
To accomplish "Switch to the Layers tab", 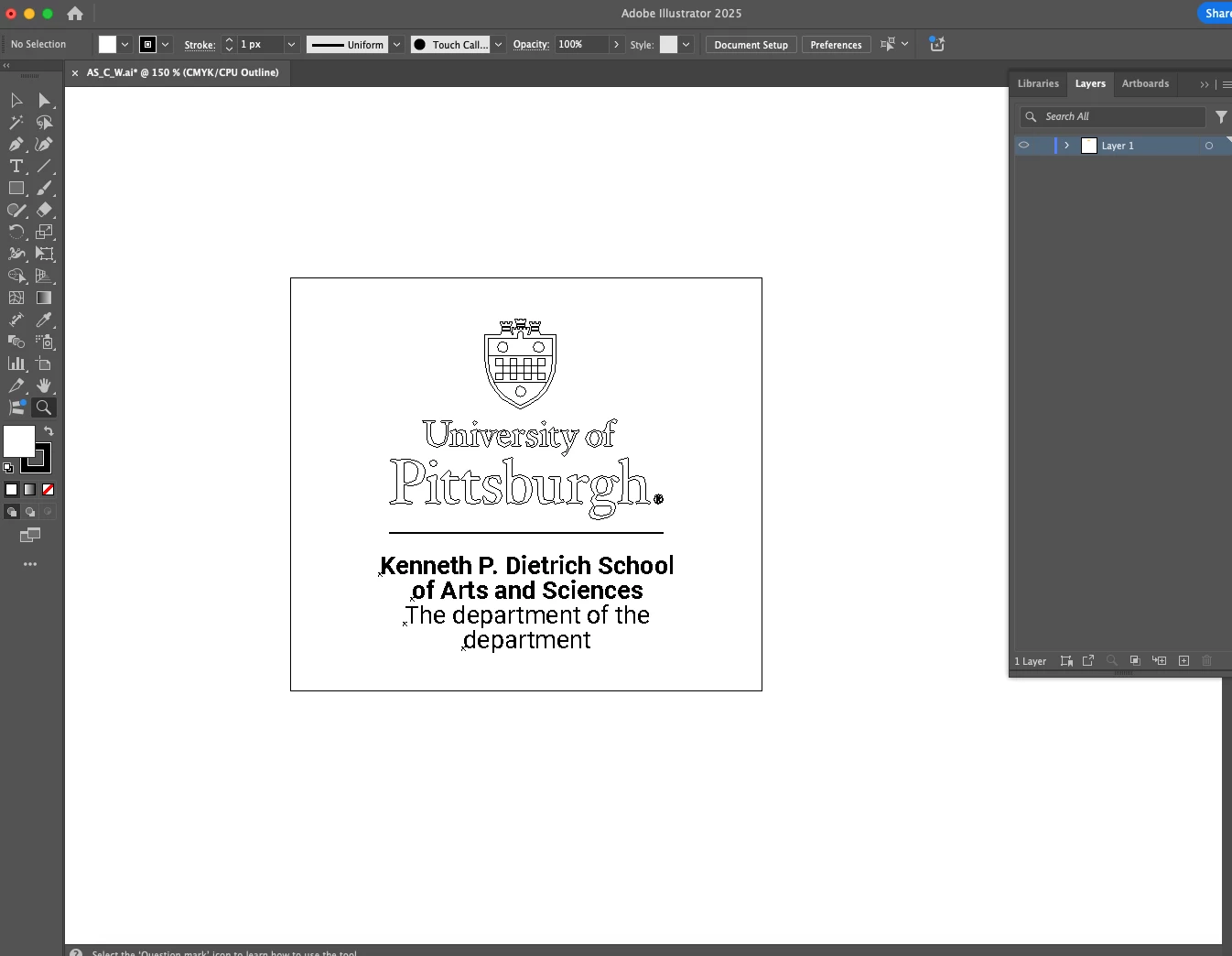I will [1090, 83].
